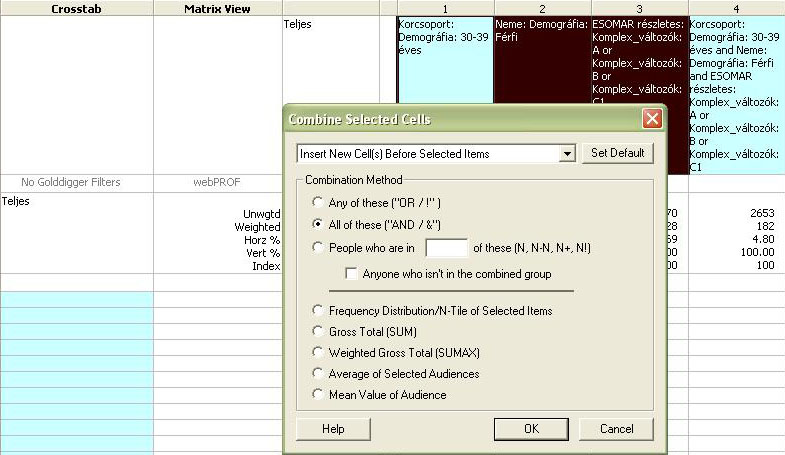Click the Korcsoport 30-39 éves column cell
Screen dimensions: 785x455
(445, 60)
